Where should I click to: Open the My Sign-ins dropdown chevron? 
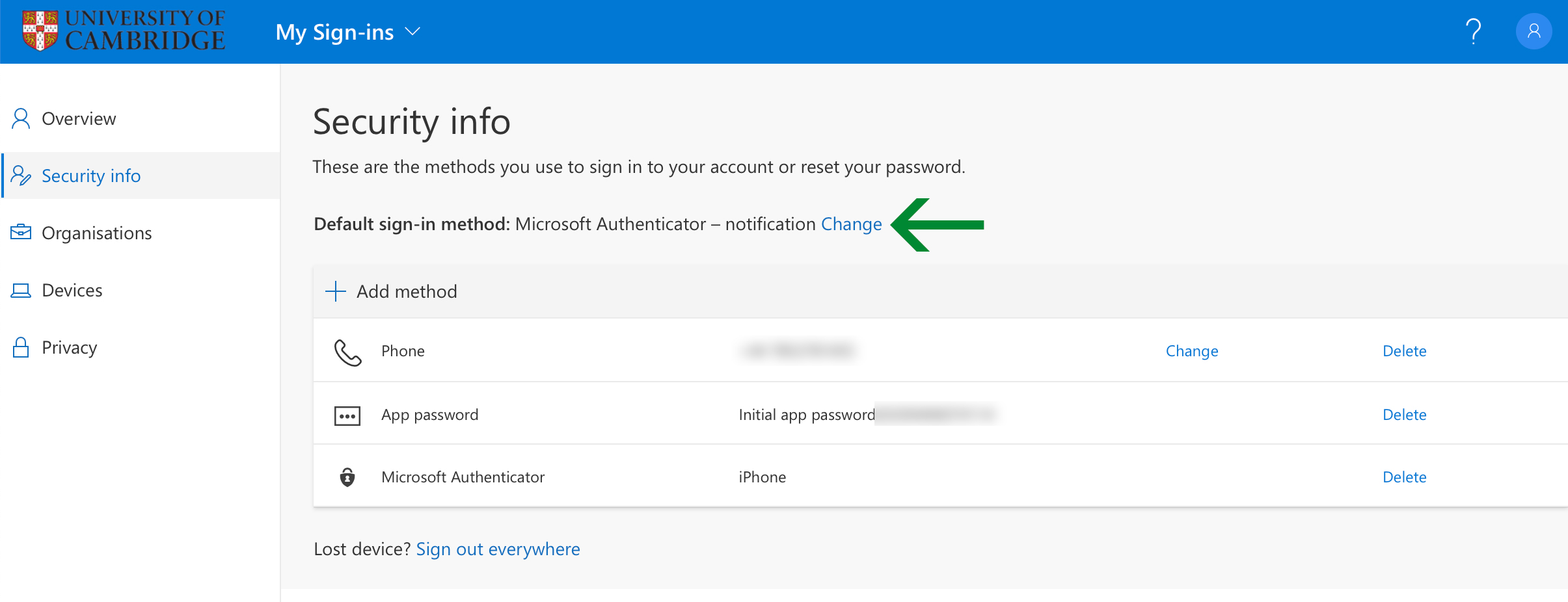[412, 31]
